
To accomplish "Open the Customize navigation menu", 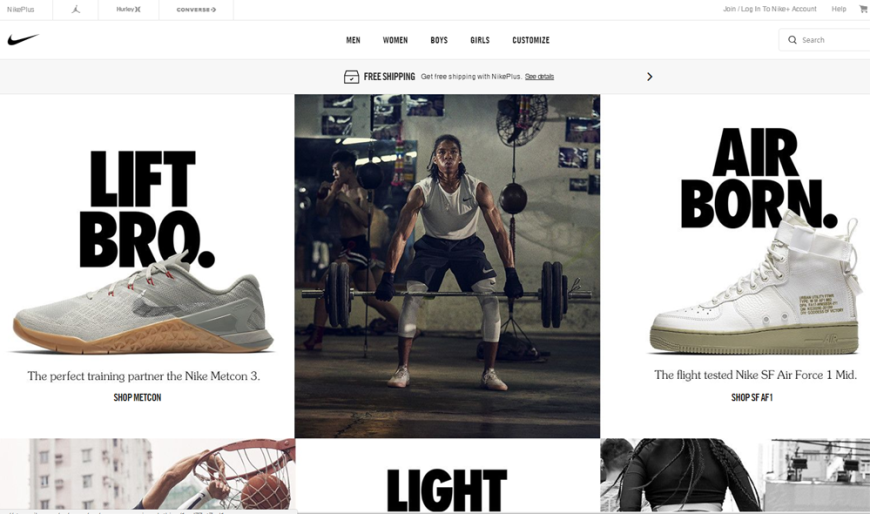I will point(531,40).
